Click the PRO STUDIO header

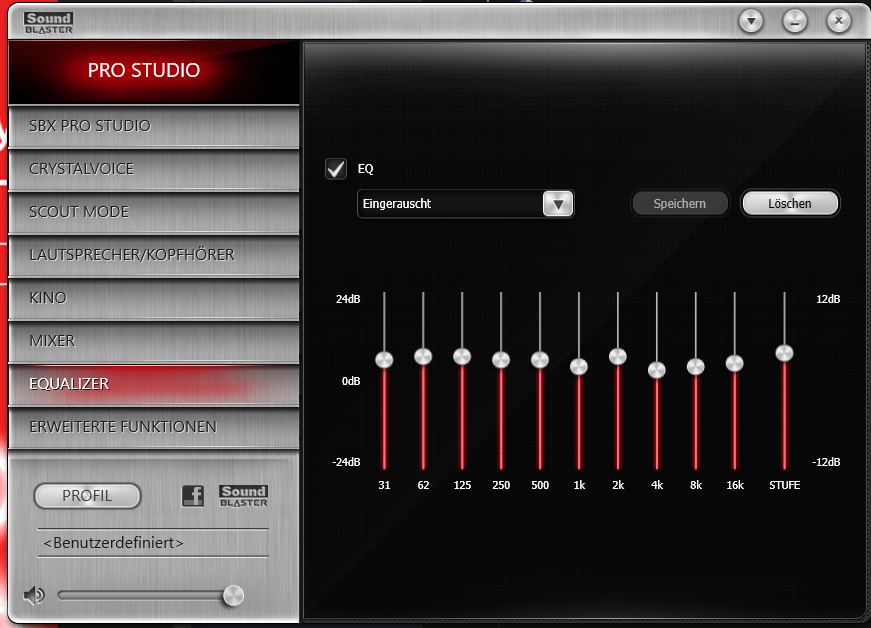(x=154, y=71)
